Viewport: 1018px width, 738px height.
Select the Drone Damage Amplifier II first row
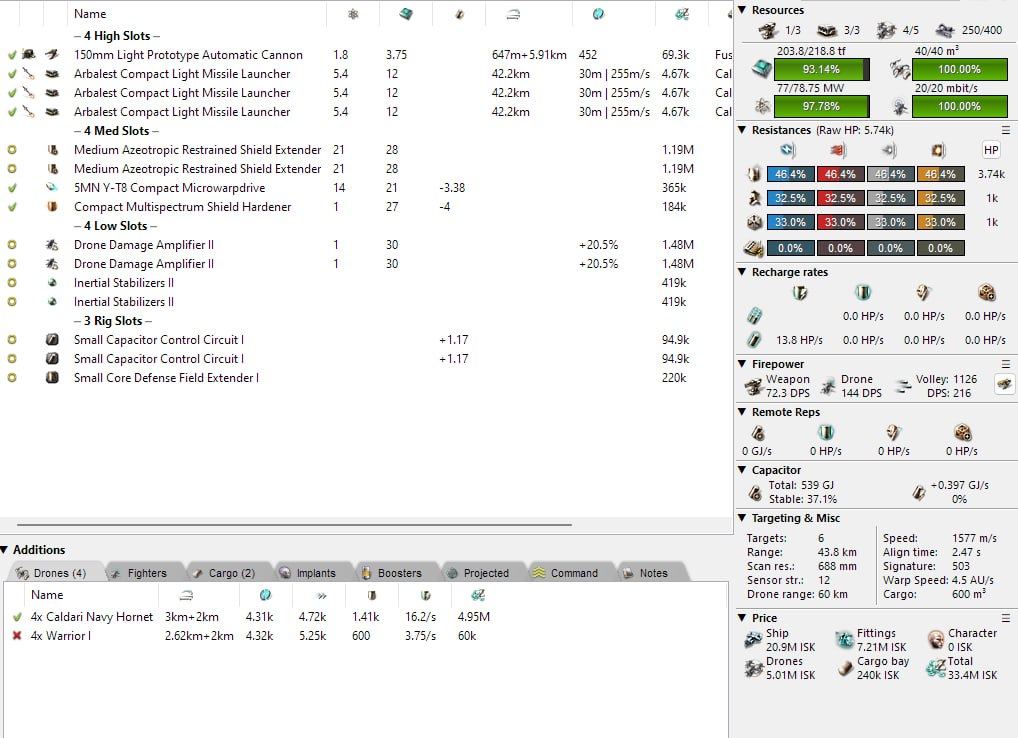point(144,245)
